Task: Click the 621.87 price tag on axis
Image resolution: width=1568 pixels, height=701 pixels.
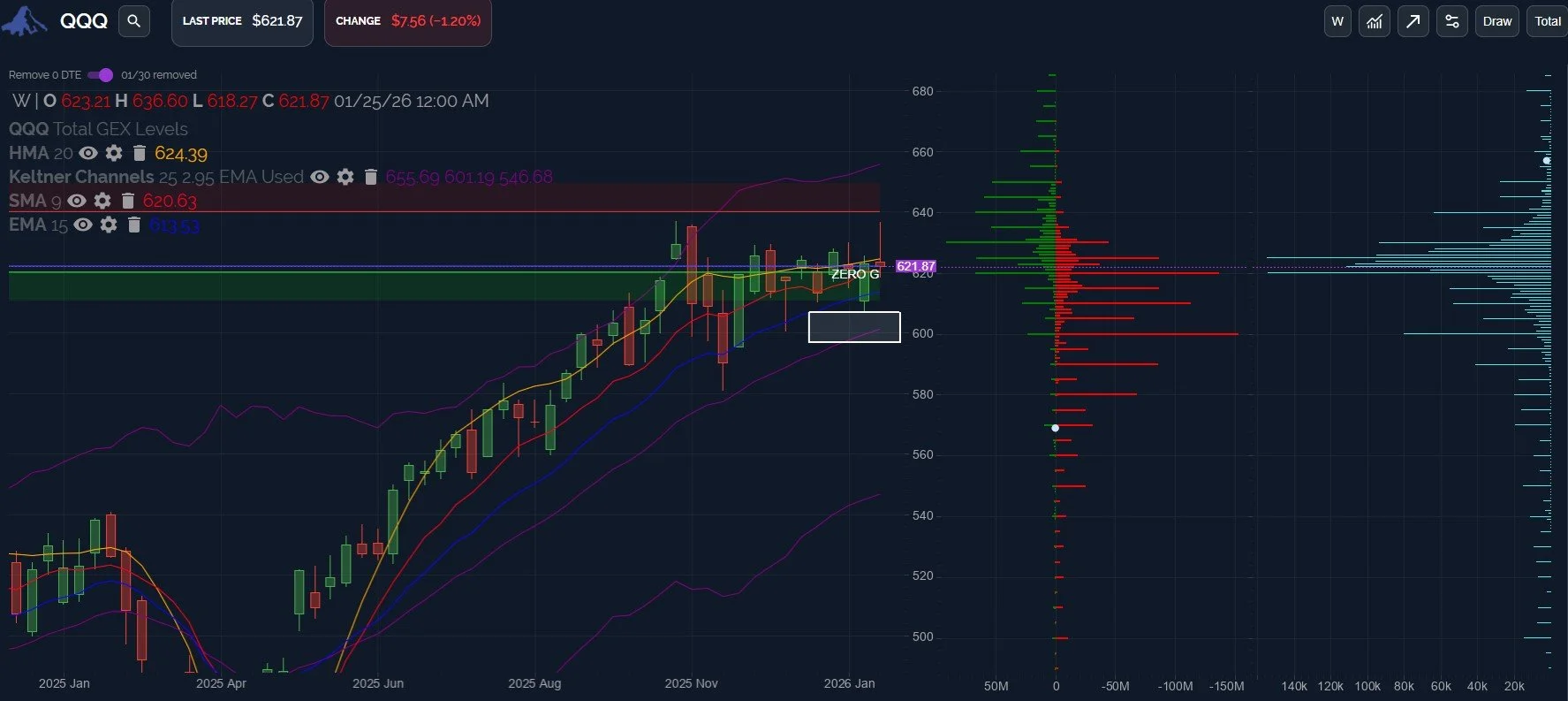Action: point(915,266)
